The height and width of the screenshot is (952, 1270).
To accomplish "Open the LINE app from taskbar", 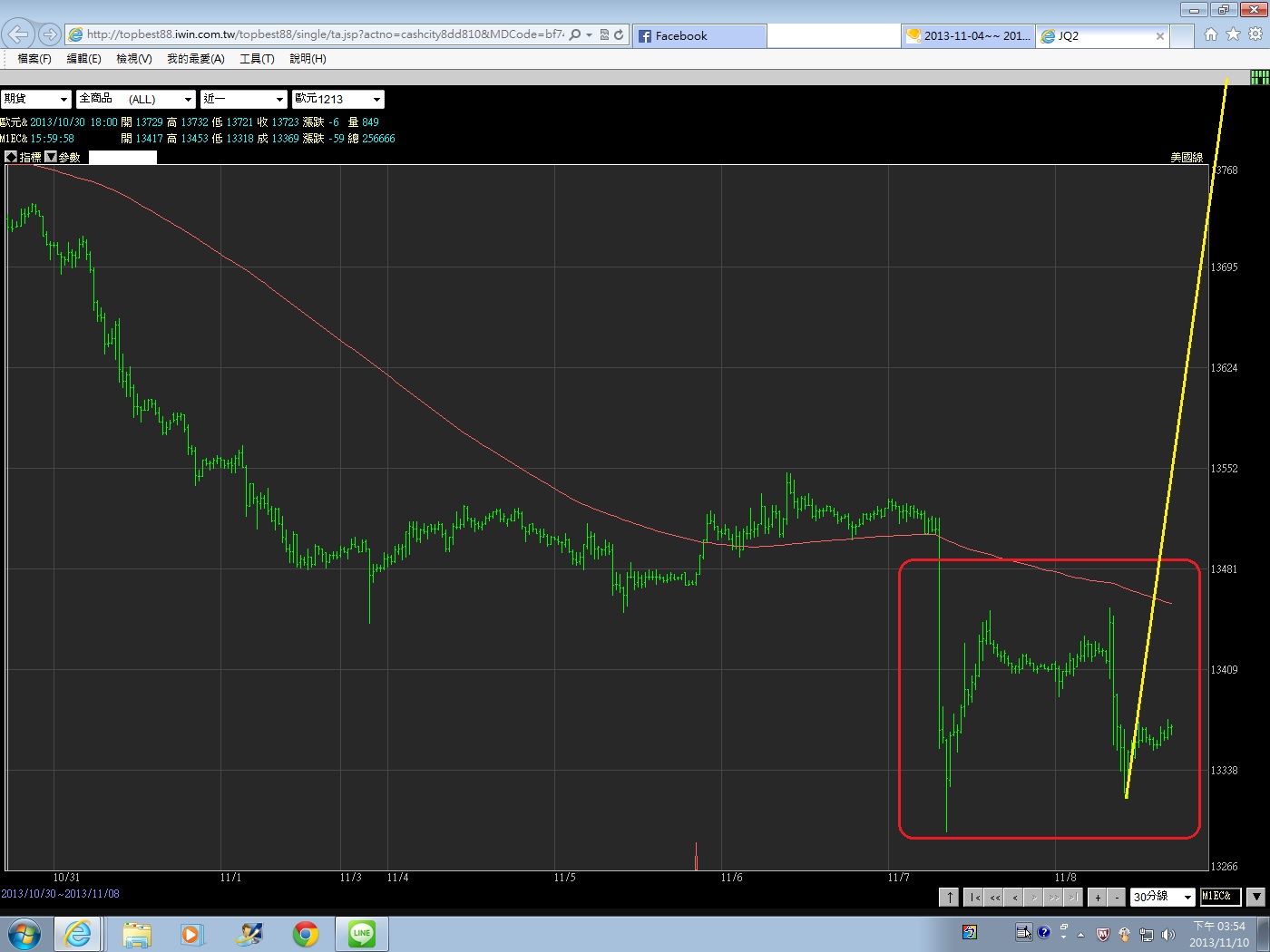I will tap(362, 934).
